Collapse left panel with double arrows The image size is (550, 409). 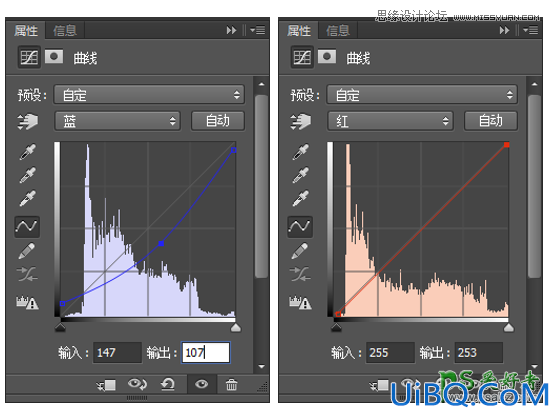coord(231,31)
